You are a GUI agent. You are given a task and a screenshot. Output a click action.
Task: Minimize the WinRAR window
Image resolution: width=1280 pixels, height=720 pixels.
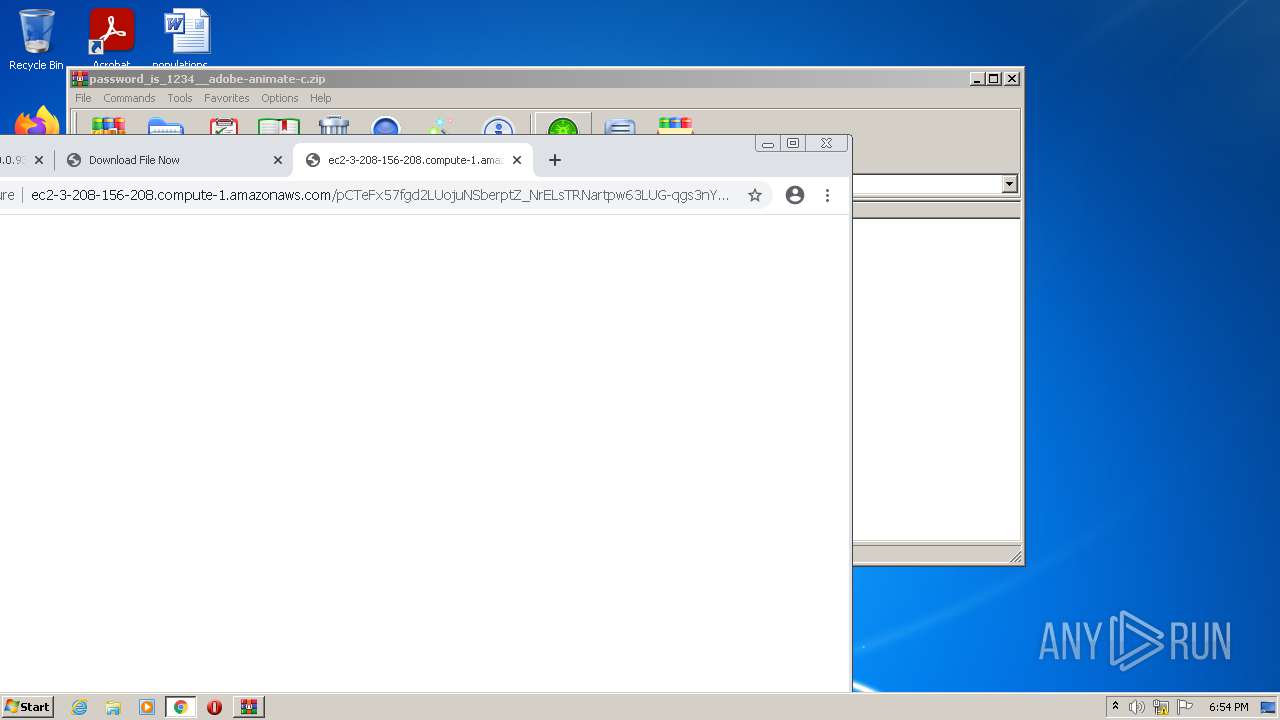click(977, 79)
